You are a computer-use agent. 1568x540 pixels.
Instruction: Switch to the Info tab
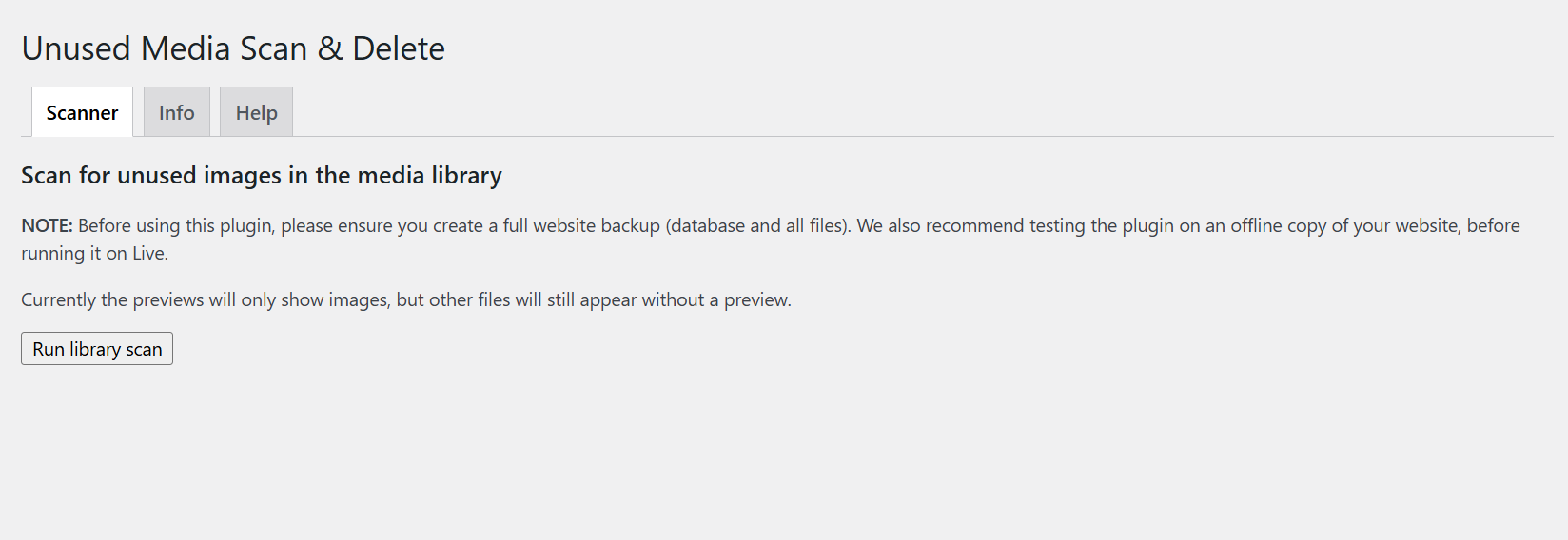pos(176,112)
